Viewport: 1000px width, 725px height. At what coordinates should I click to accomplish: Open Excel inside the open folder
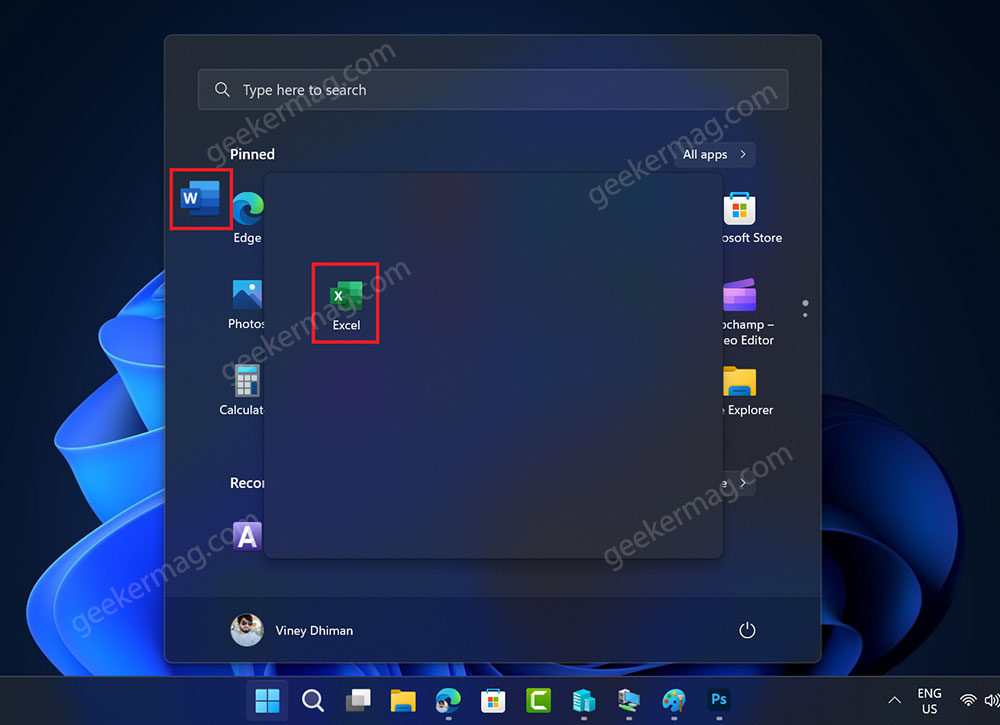point(346,305)
